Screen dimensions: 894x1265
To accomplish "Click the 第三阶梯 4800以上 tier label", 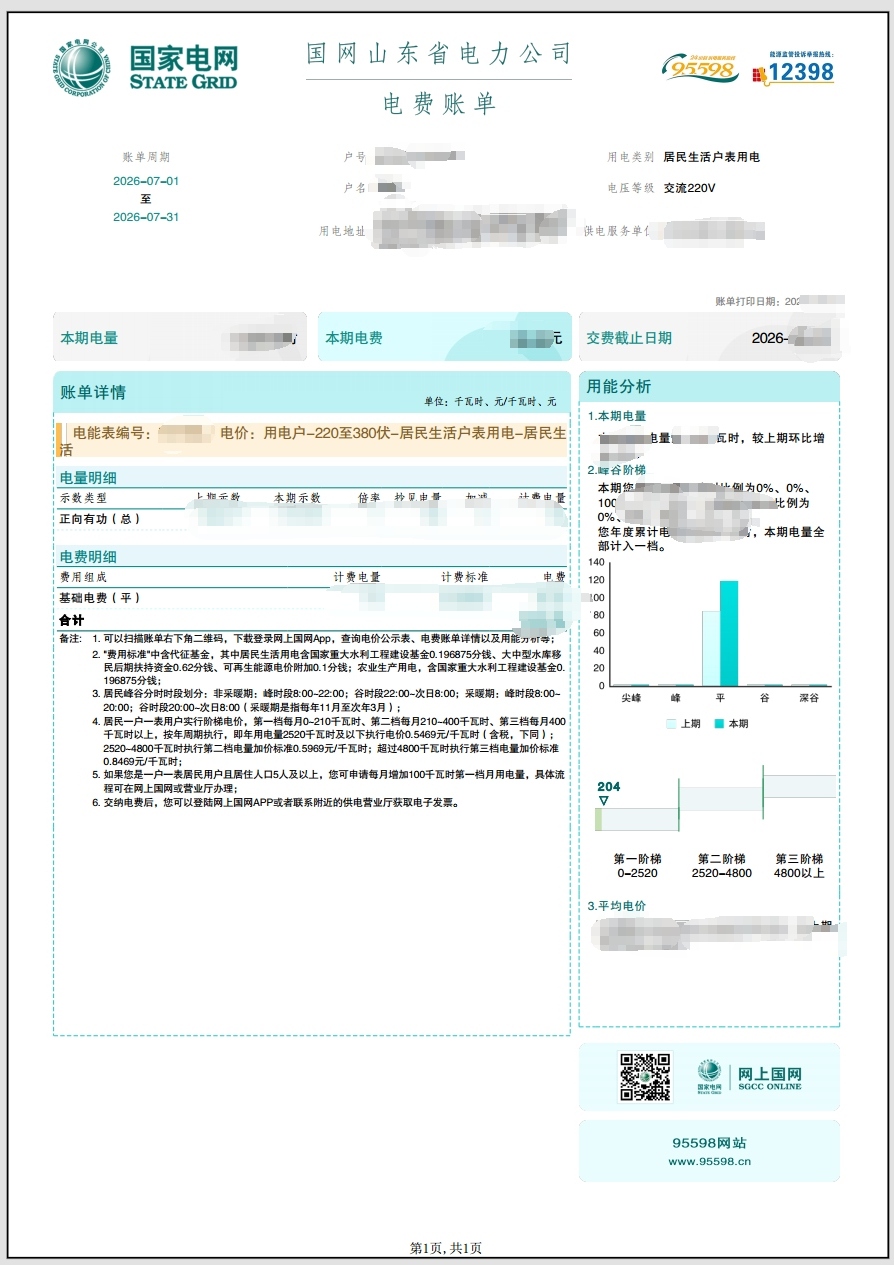I will click(x=799, y=866).
